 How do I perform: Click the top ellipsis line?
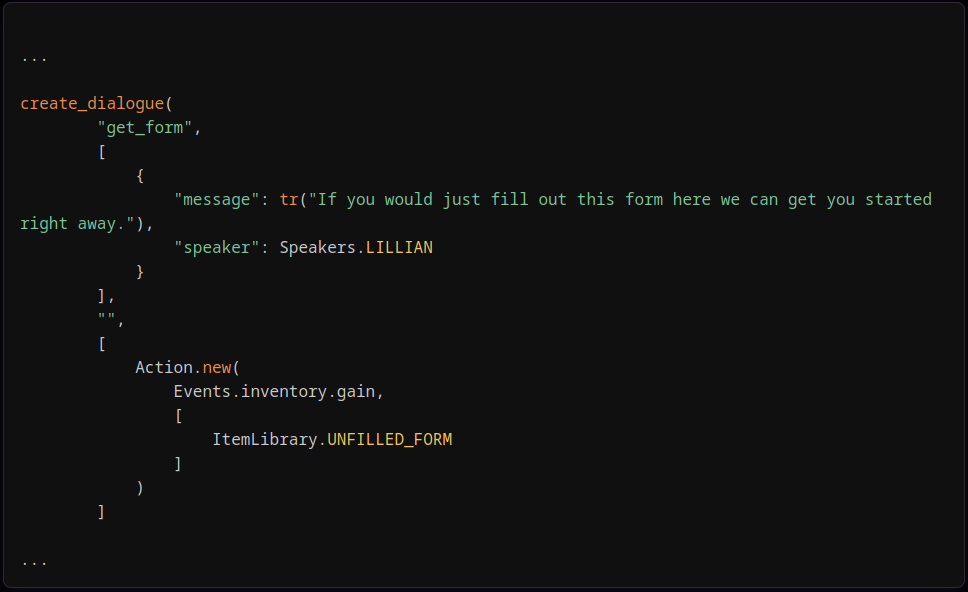click(34, 60)
